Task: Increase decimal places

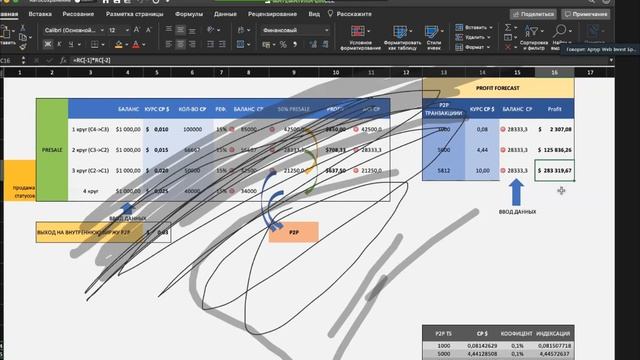Action: (x=313, y=44)
